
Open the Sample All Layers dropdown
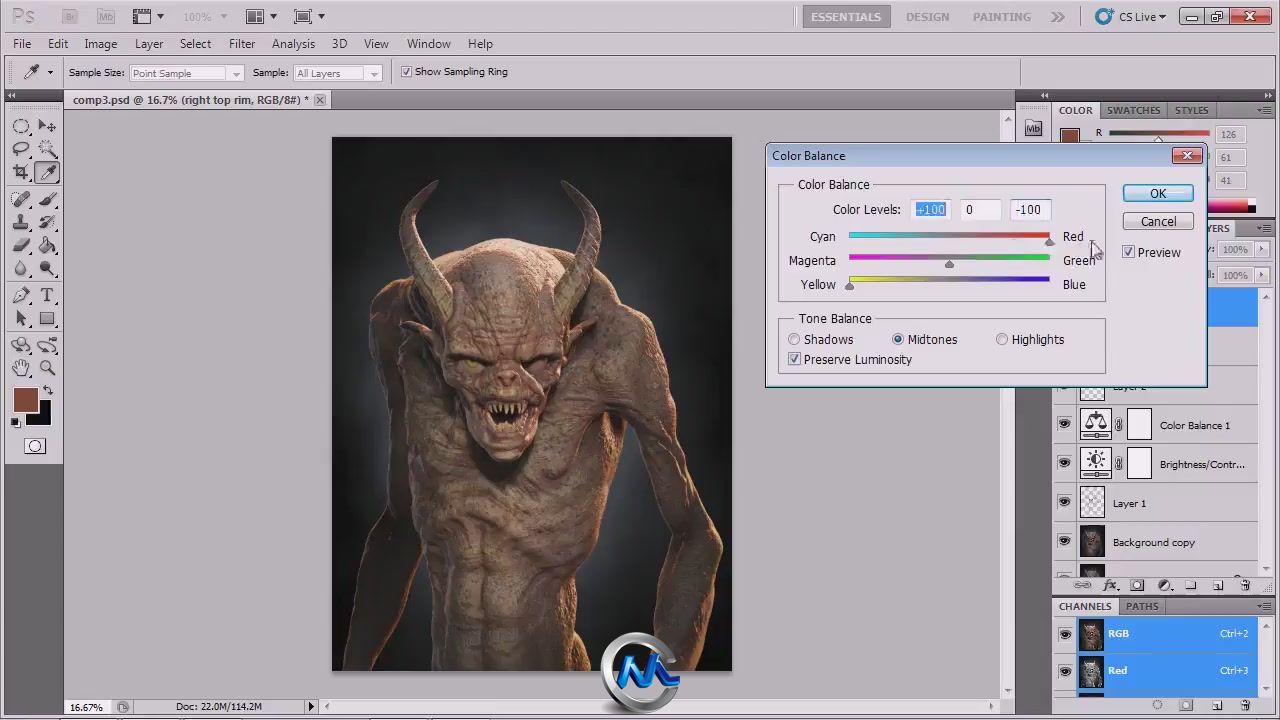click(x=337, y=73)
